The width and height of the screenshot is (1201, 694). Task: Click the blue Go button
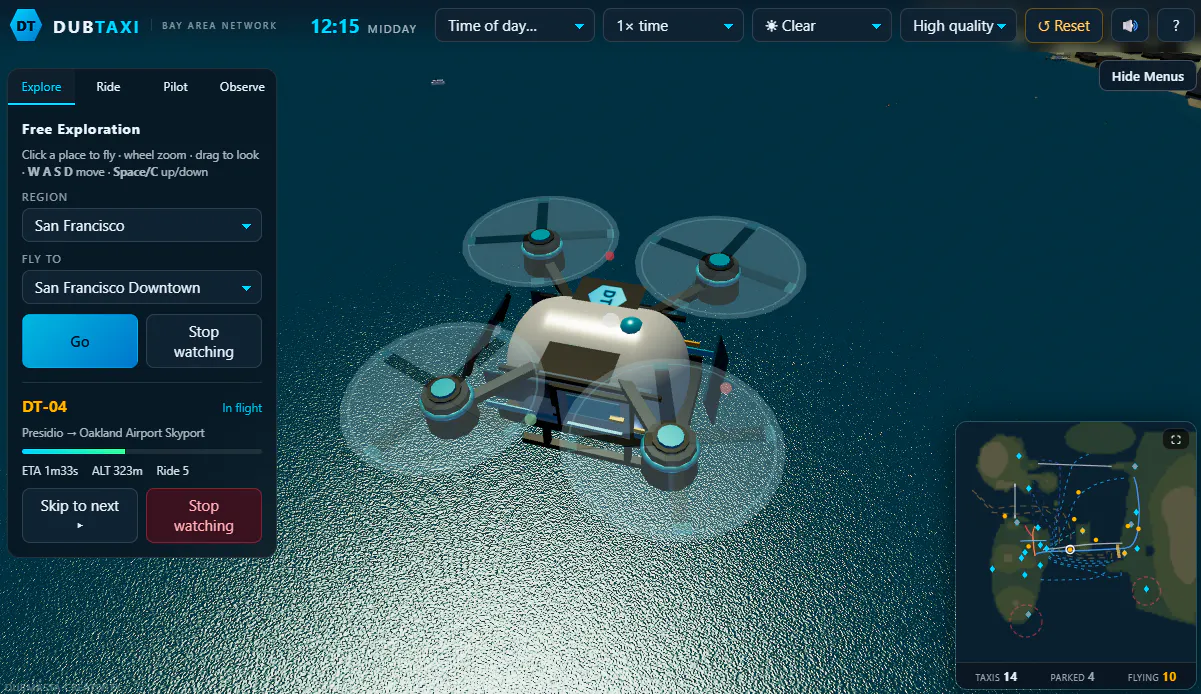pyautogui.click(x=80, y=341)
